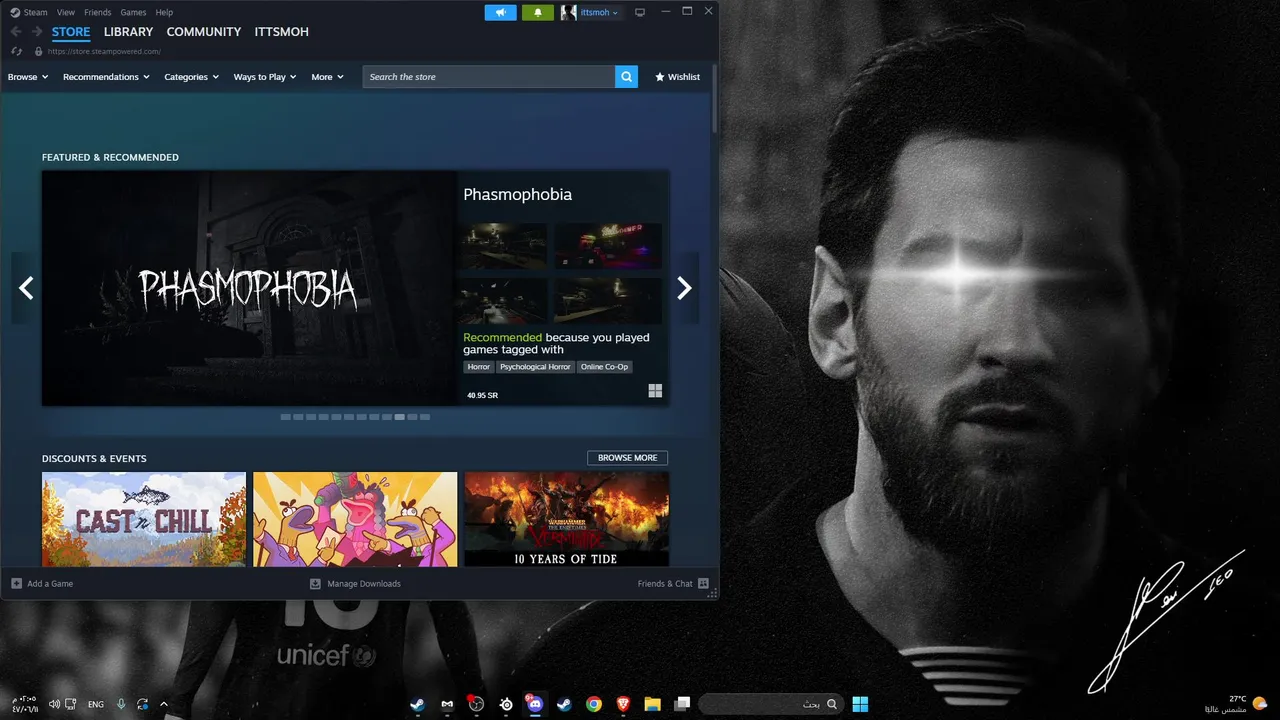
Task: Click the magnifier search button
Action: tap(626, 77)
